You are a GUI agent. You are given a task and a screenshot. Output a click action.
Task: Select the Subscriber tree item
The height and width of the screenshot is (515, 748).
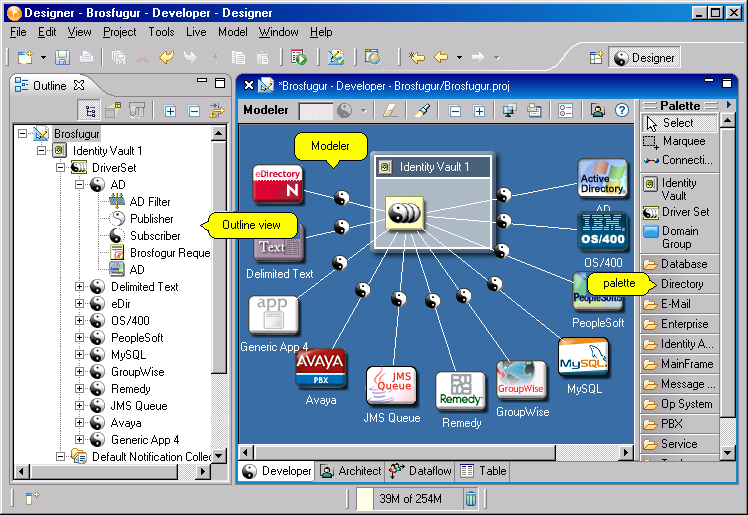tap(145, 236)
